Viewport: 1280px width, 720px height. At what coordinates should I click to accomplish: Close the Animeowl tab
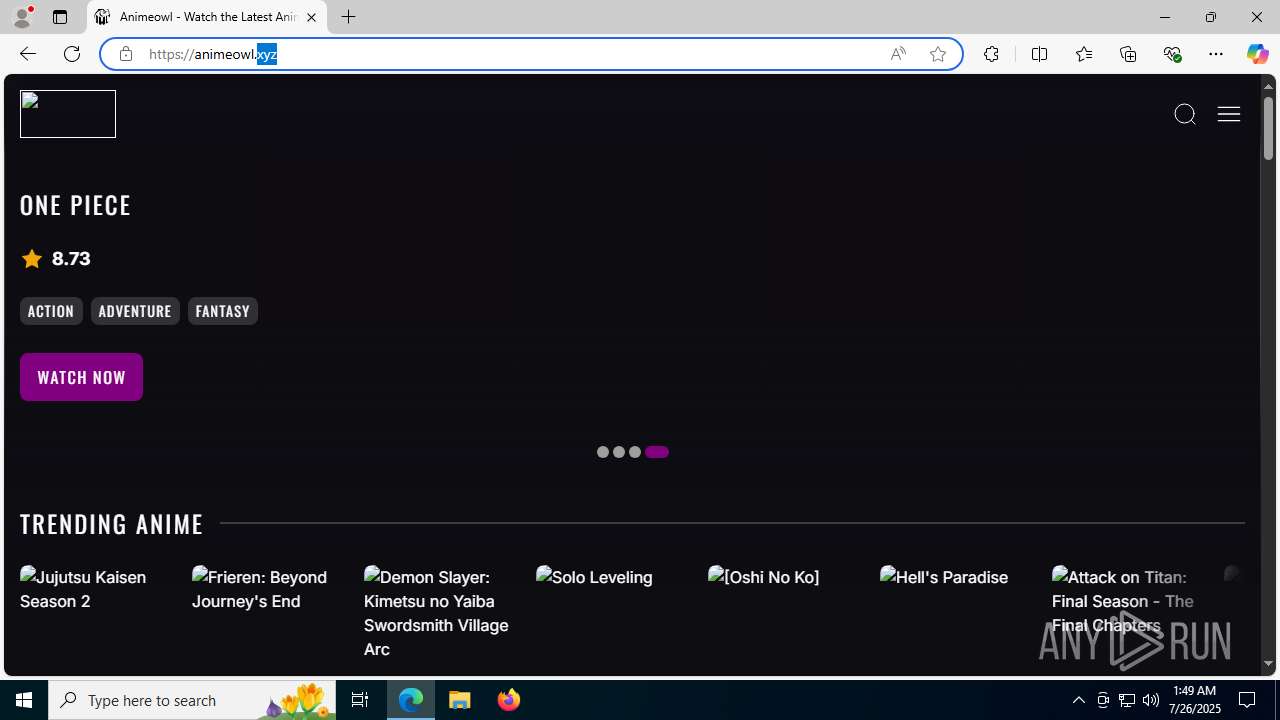pyautogui.click(x=311, y=17)
